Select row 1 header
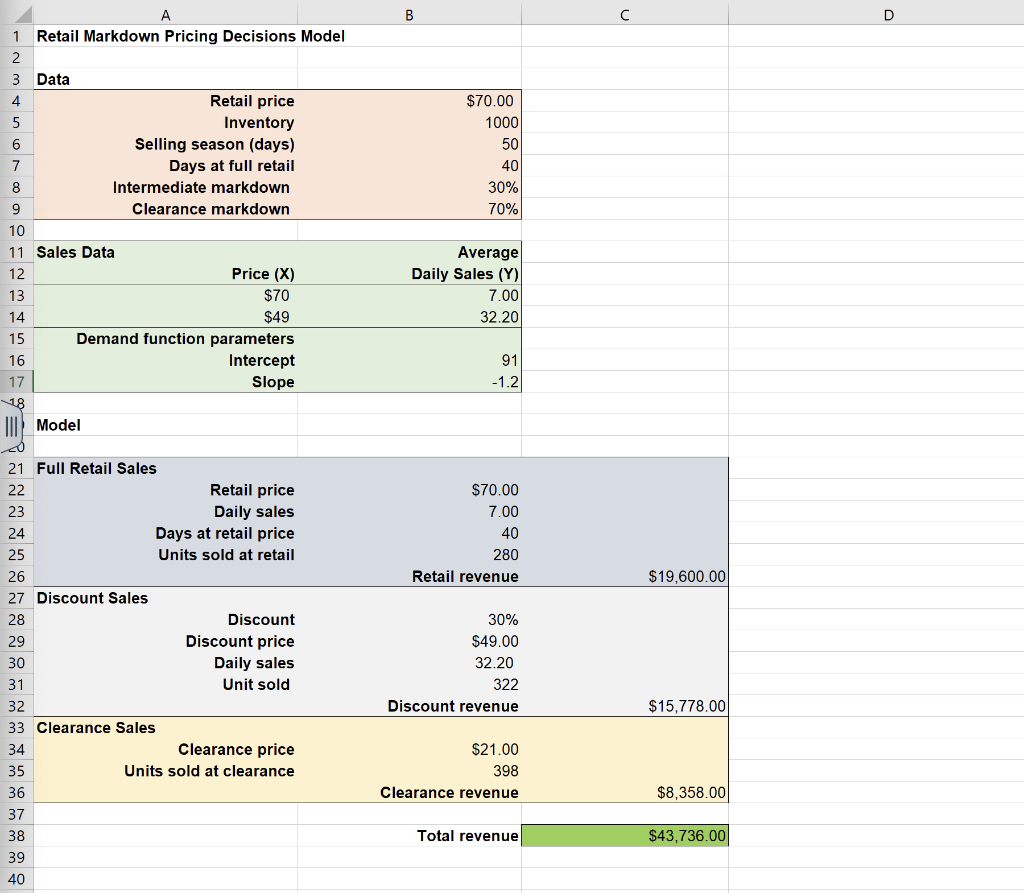 [16, 36]
